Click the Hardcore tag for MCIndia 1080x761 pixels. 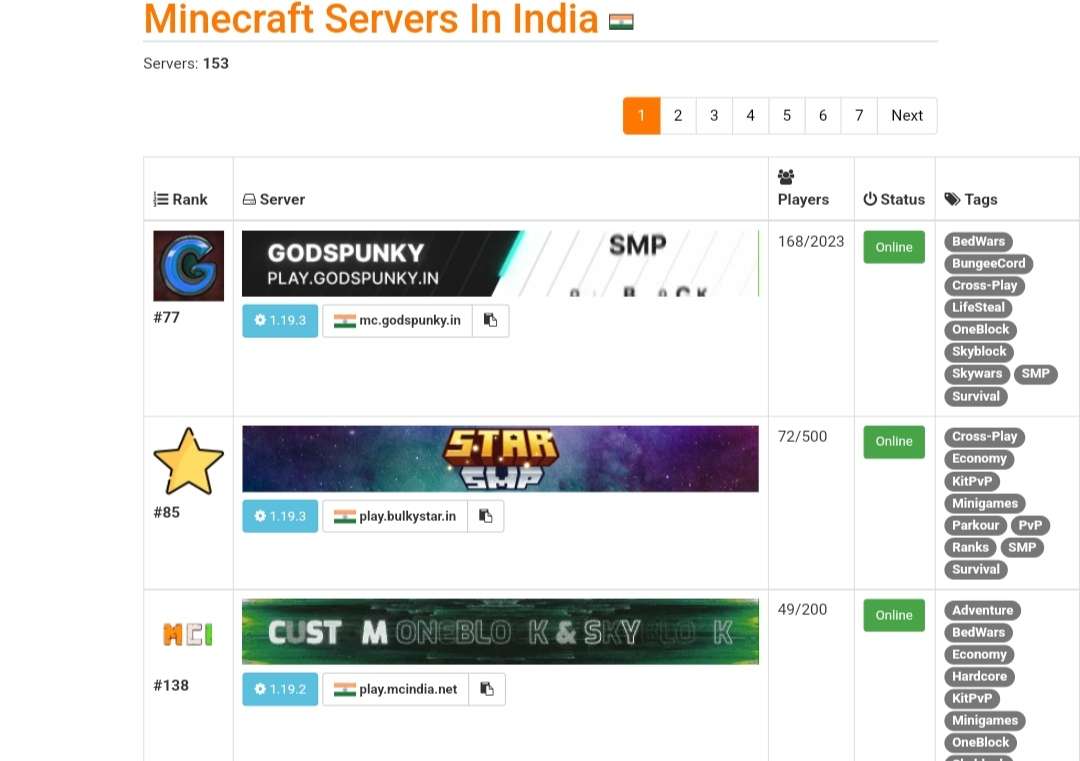tap(979, 676)
